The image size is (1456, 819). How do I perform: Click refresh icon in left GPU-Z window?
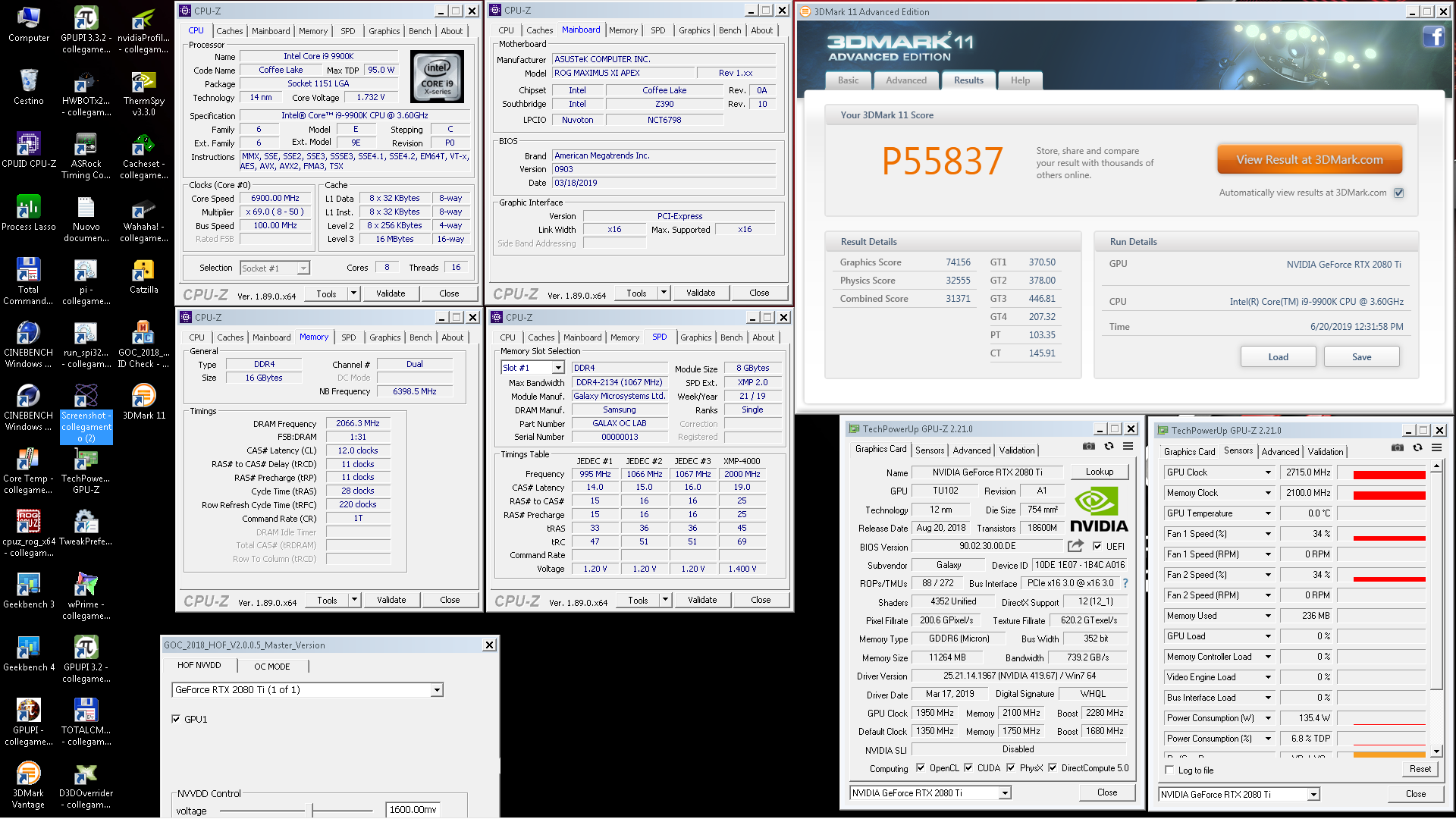tap(1109, 447)
